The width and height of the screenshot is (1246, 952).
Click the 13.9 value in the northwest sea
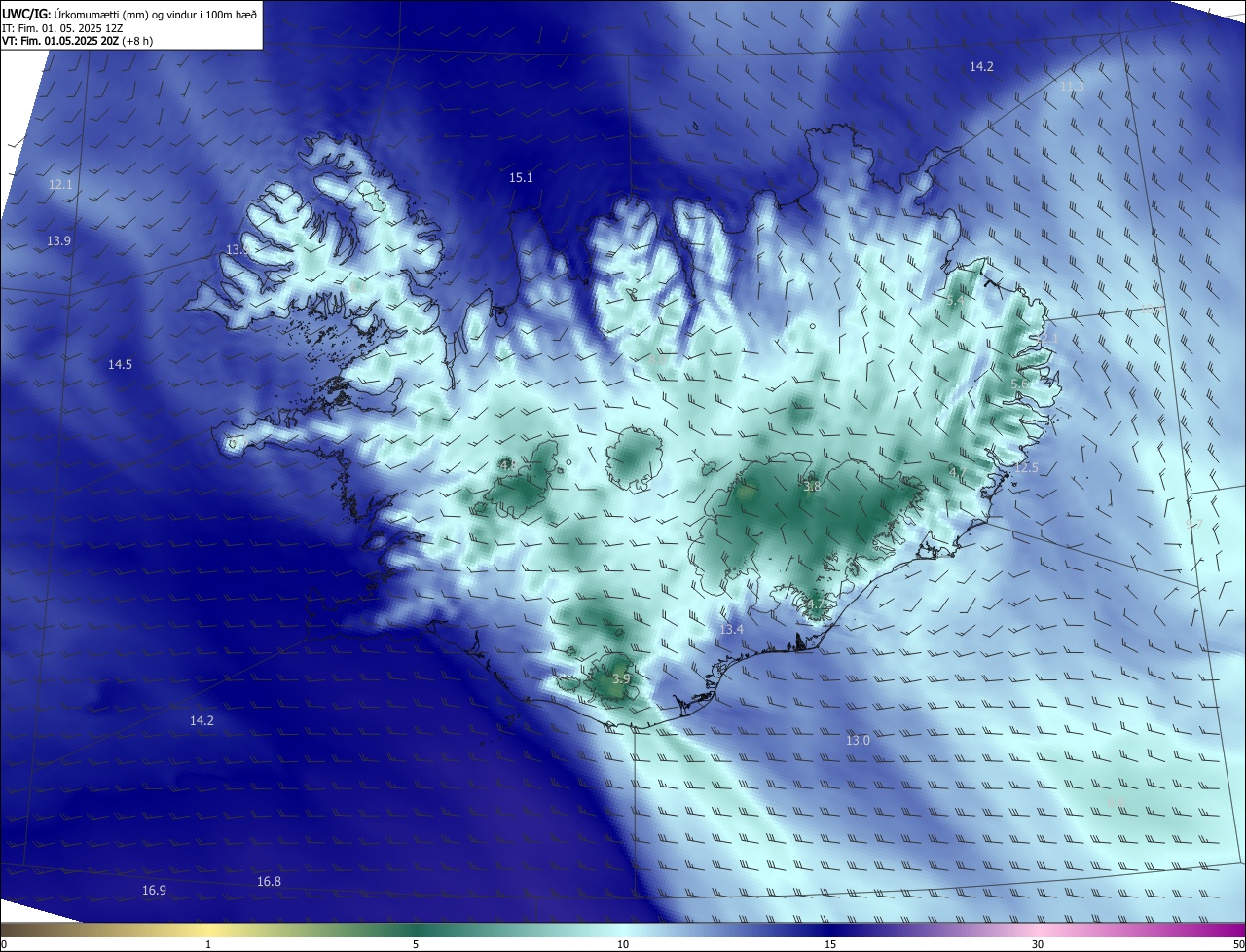click(58, 240)
